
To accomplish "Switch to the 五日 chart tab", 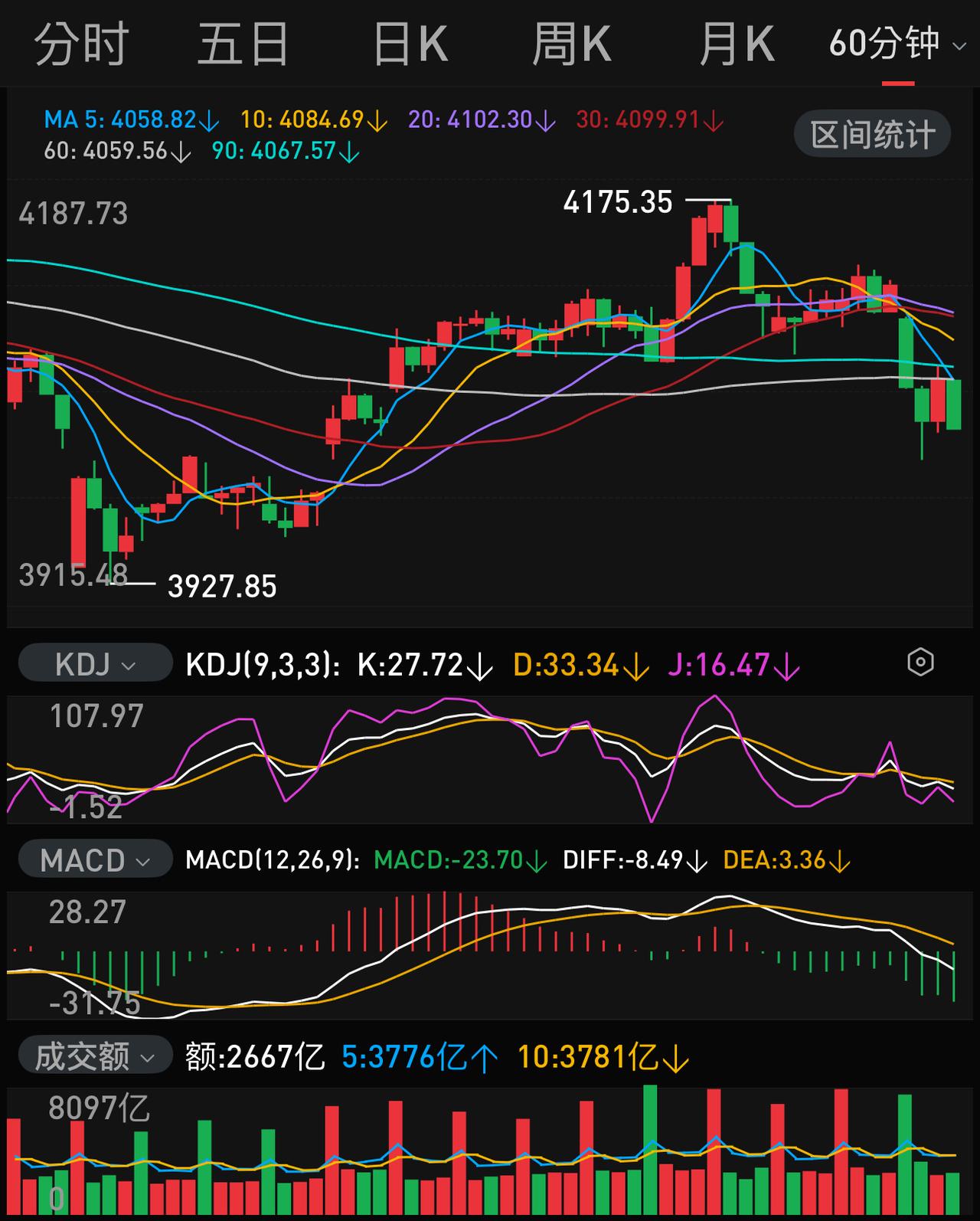I will [243, 44].
